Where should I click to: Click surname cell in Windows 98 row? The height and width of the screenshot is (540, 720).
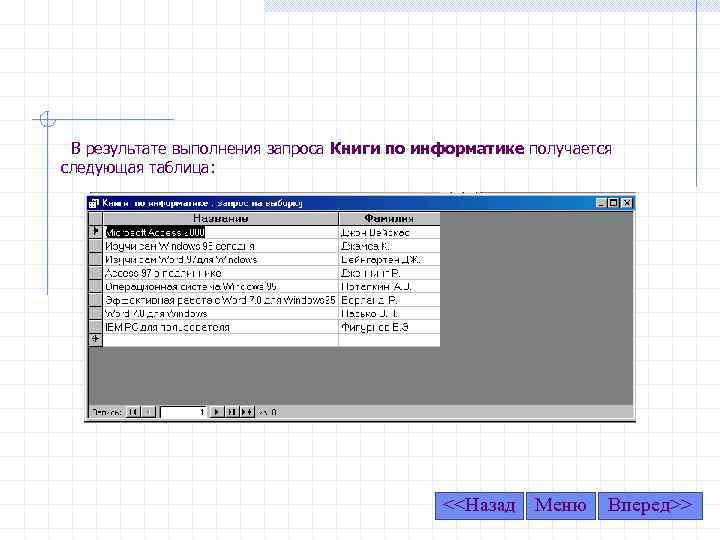click(389, 246)
